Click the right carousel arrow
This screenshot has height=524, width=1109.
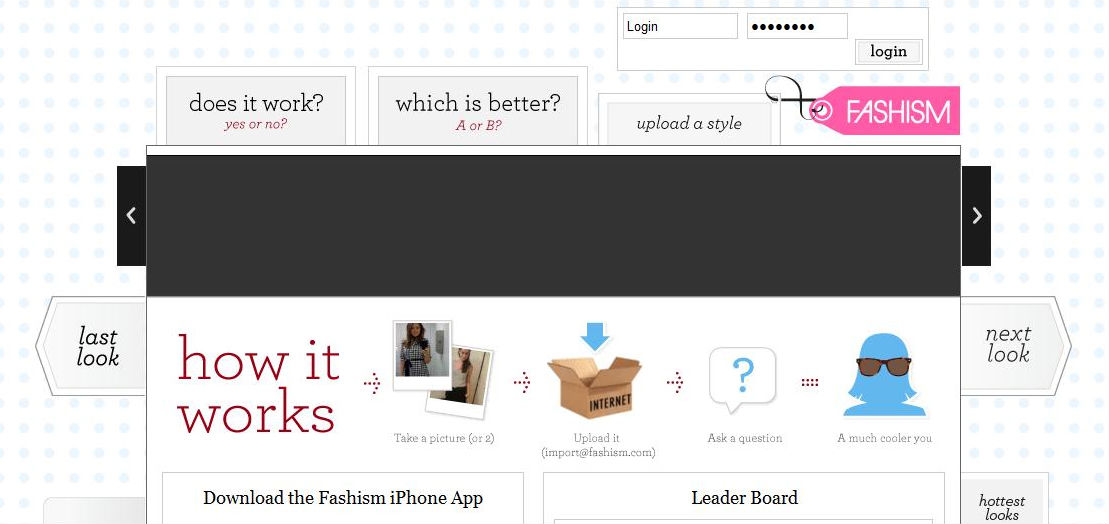(x=976, y=216)
